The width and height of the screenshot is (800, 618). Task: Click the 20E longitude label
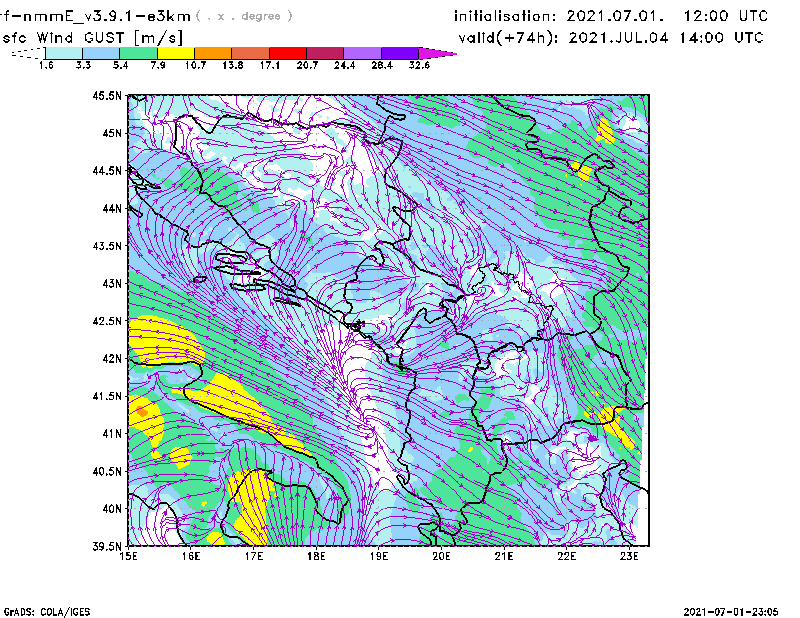(x=441, y=556)
